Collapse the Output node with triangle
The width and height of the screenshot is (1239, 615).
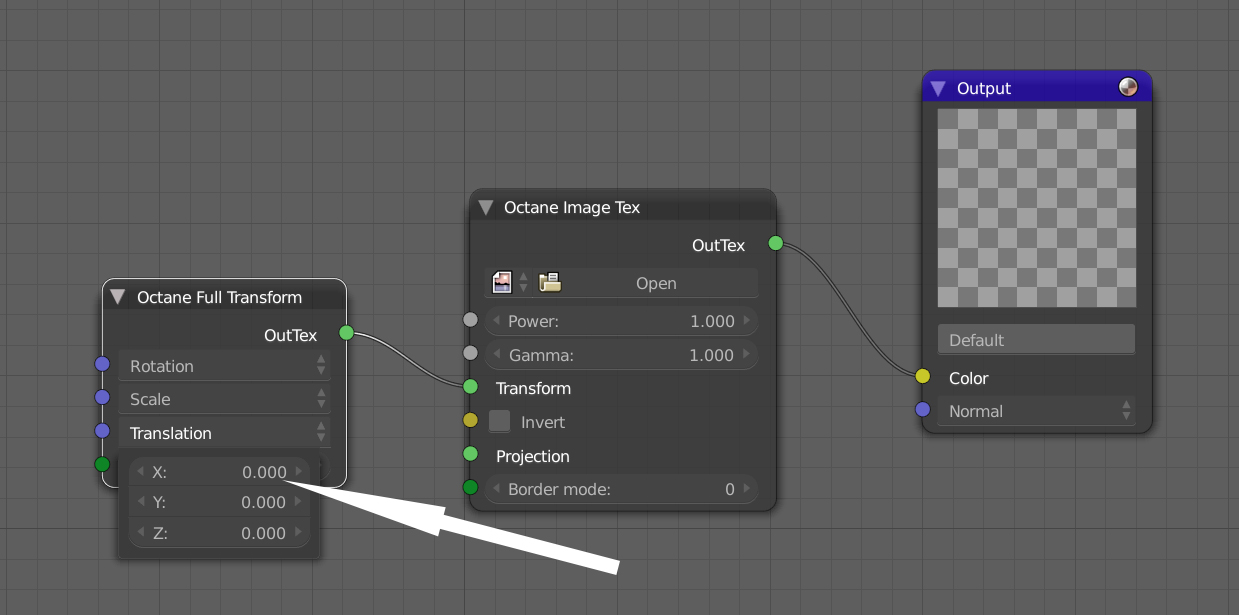click(x=938, y=88)
